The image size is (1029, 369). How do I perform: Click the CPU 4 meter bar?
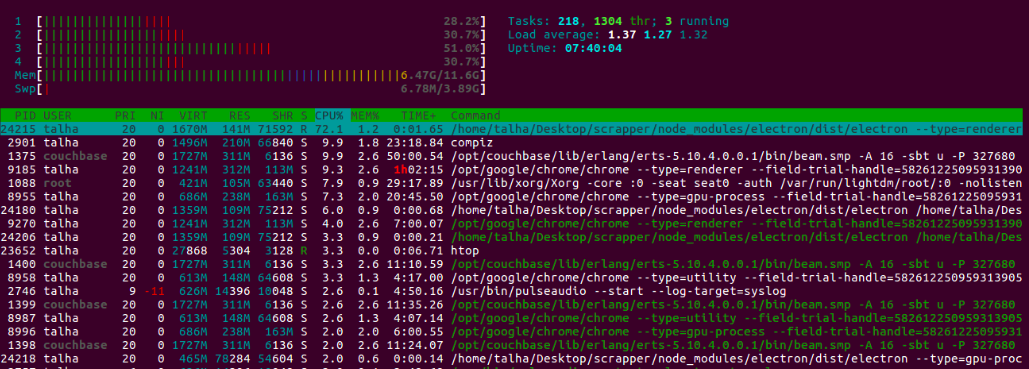(x=261, y=62)
